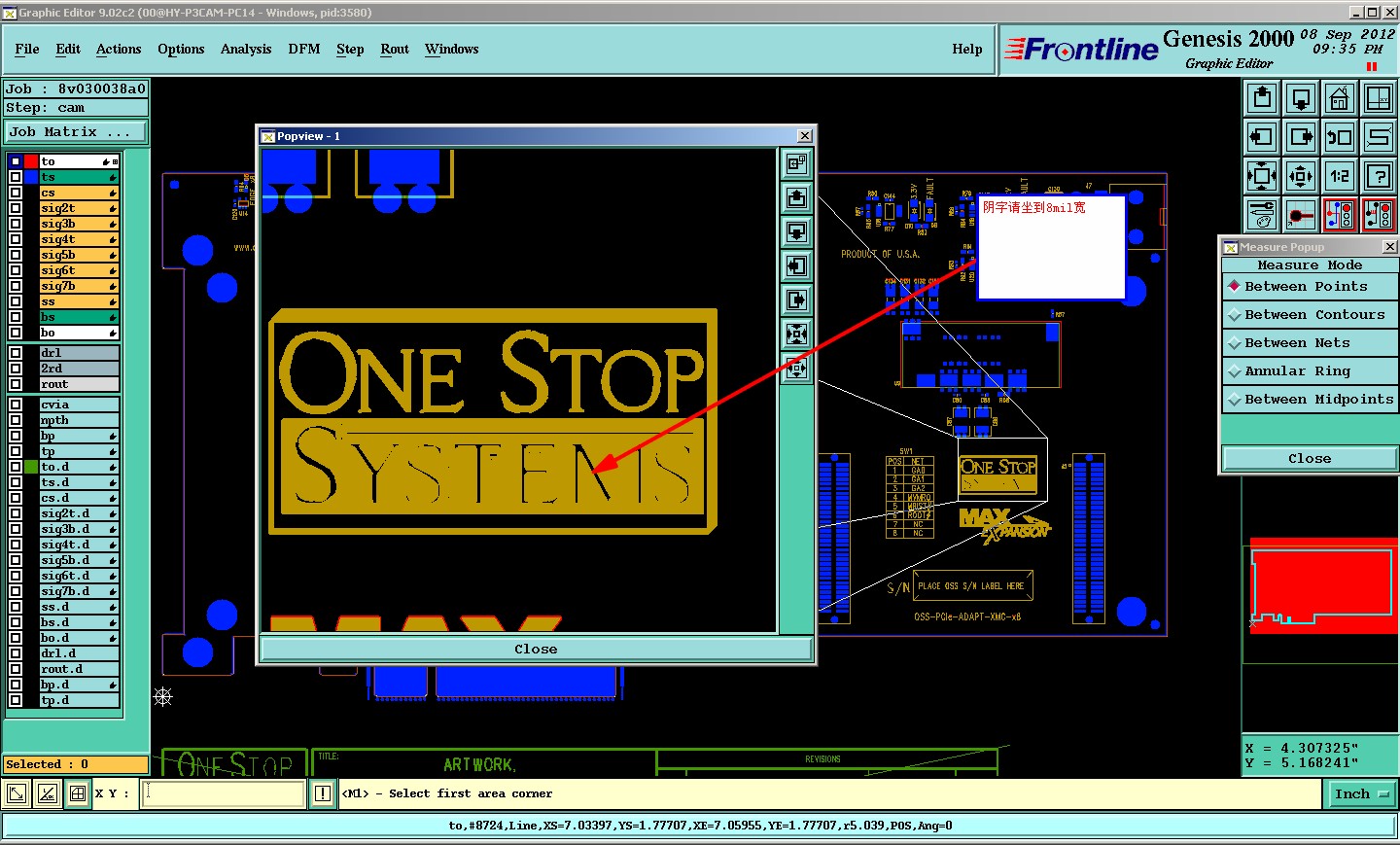Open the Job Matrix ... selector
This screenshot has width=1400, height=845.
click(x=77, y=131)
